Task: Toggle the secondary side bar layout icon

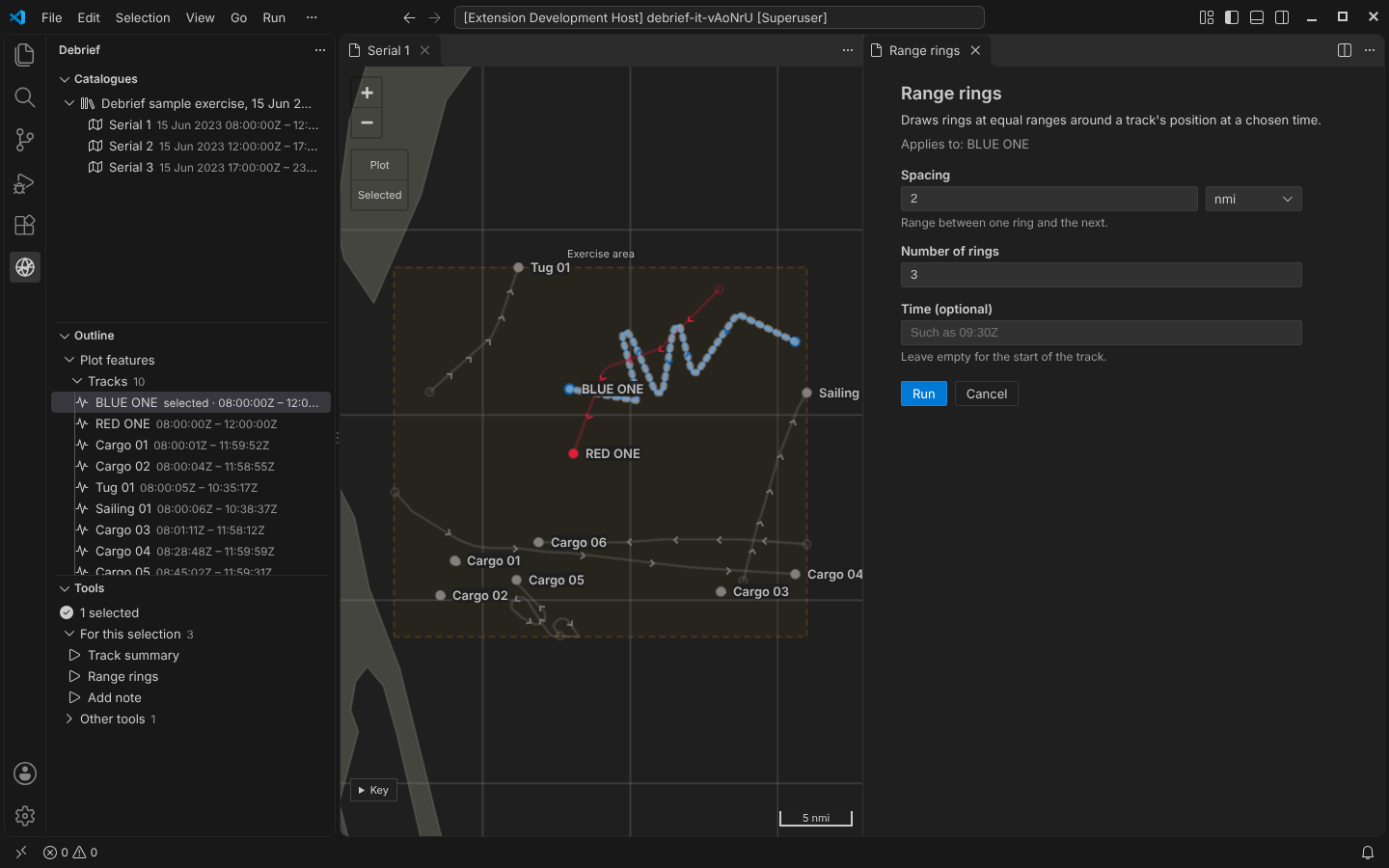Action: 1282,17
